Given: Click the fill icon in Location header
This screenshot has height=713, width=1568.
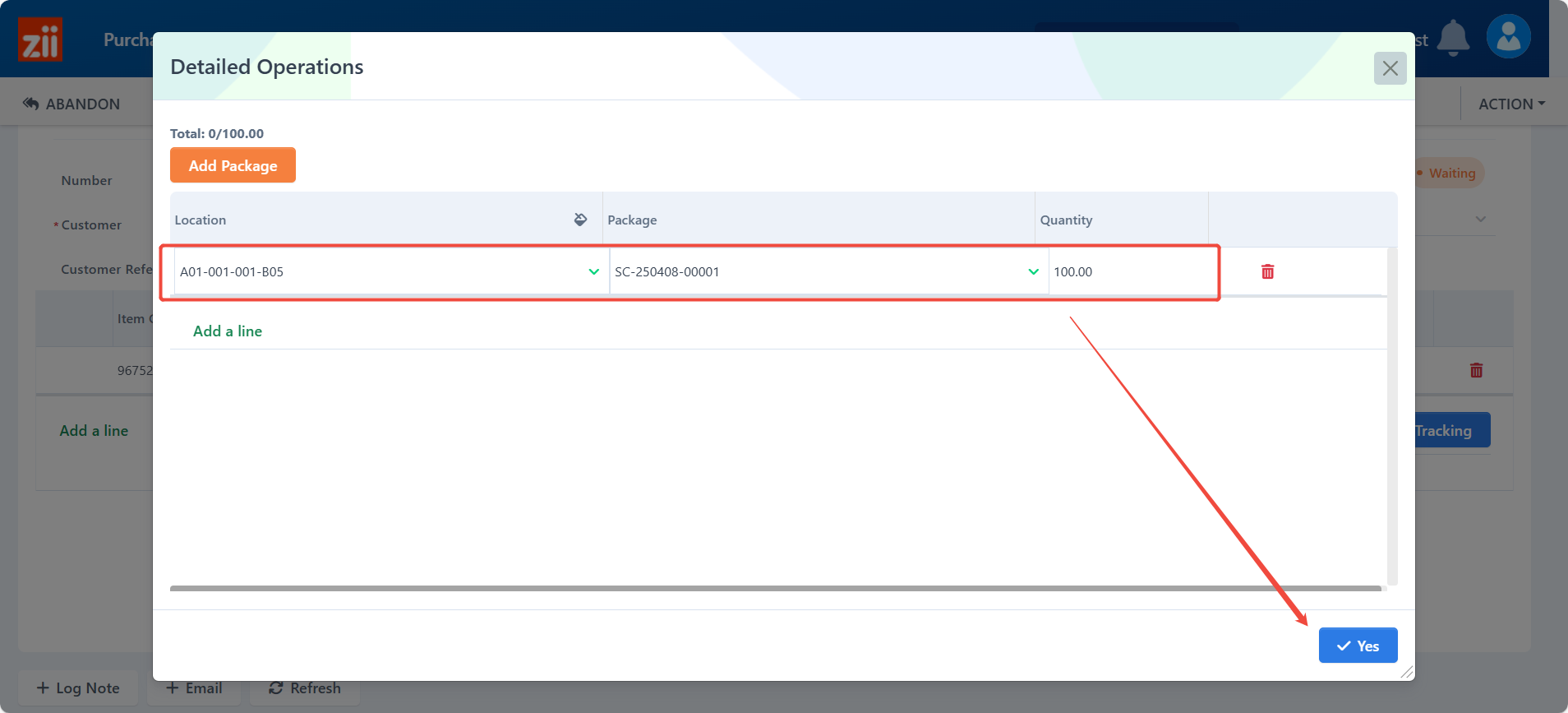Looking at the screenshot, I should [x=580, y=220].
